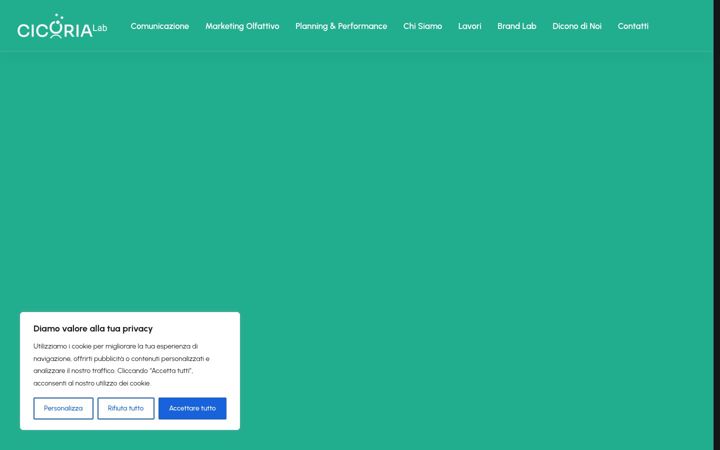The height and width of the screenshot is (450, 720).
Task: Navigate to Brand Lab
Action: click(517, 26)
